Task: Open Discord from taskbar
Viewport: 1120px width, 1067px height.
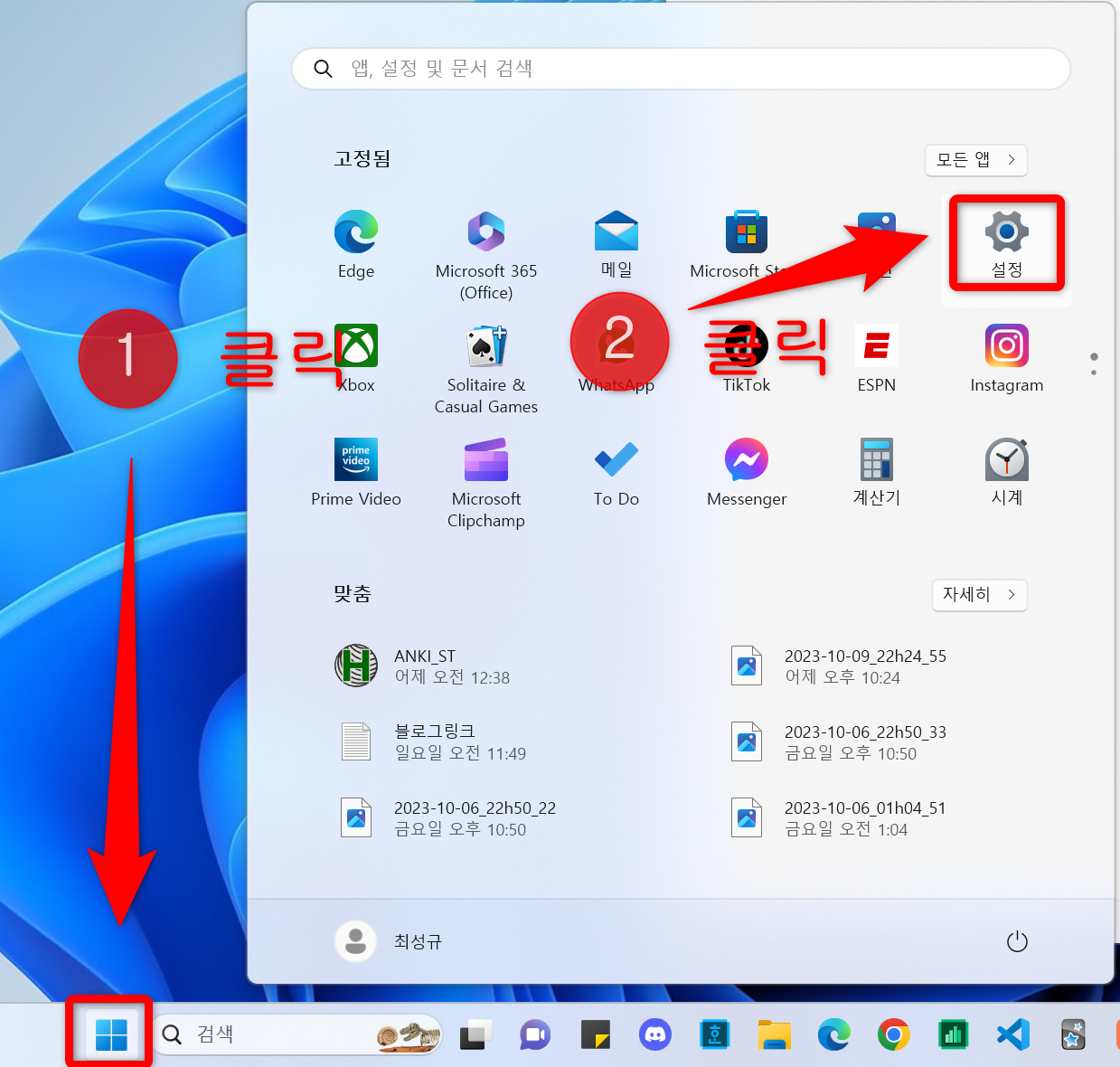Action: point(655,1034)
